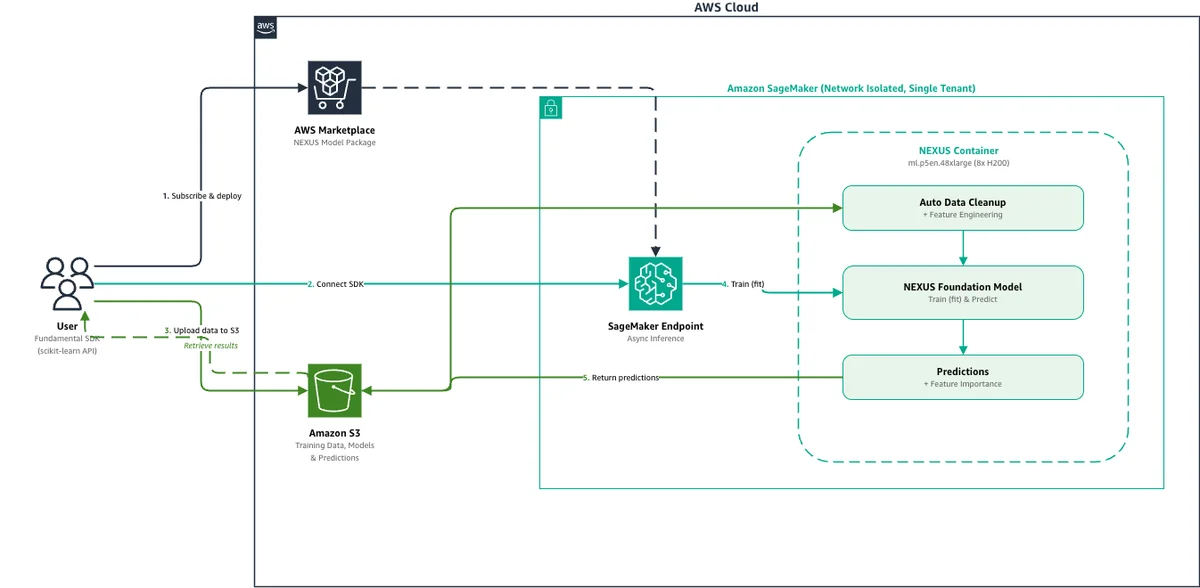Select the Amazon S3 bucket icon

pyautogui.click(x=335, y=390)
